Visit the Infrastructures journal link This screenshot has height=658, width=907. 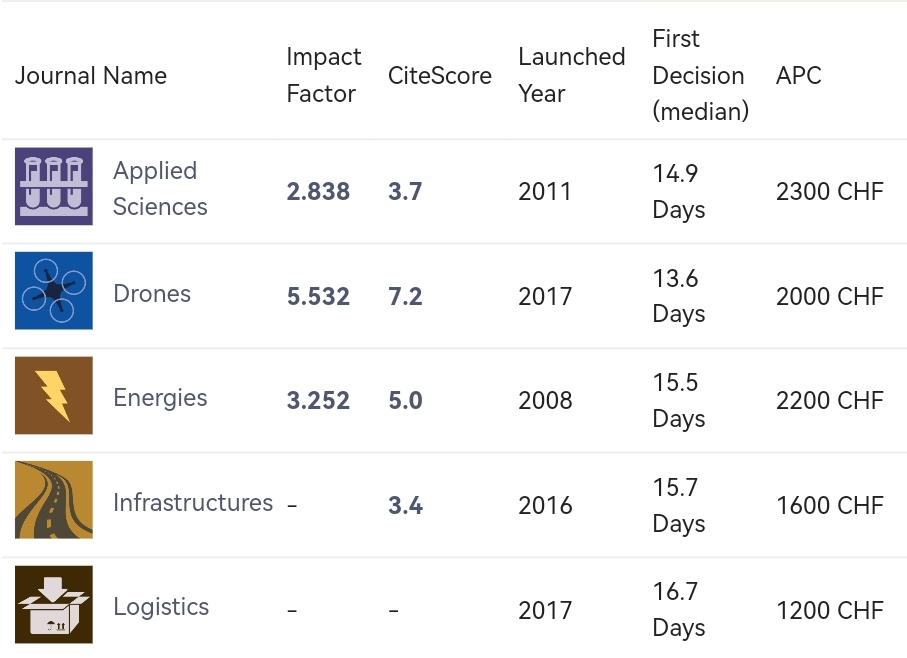click(x=193, y=503)
